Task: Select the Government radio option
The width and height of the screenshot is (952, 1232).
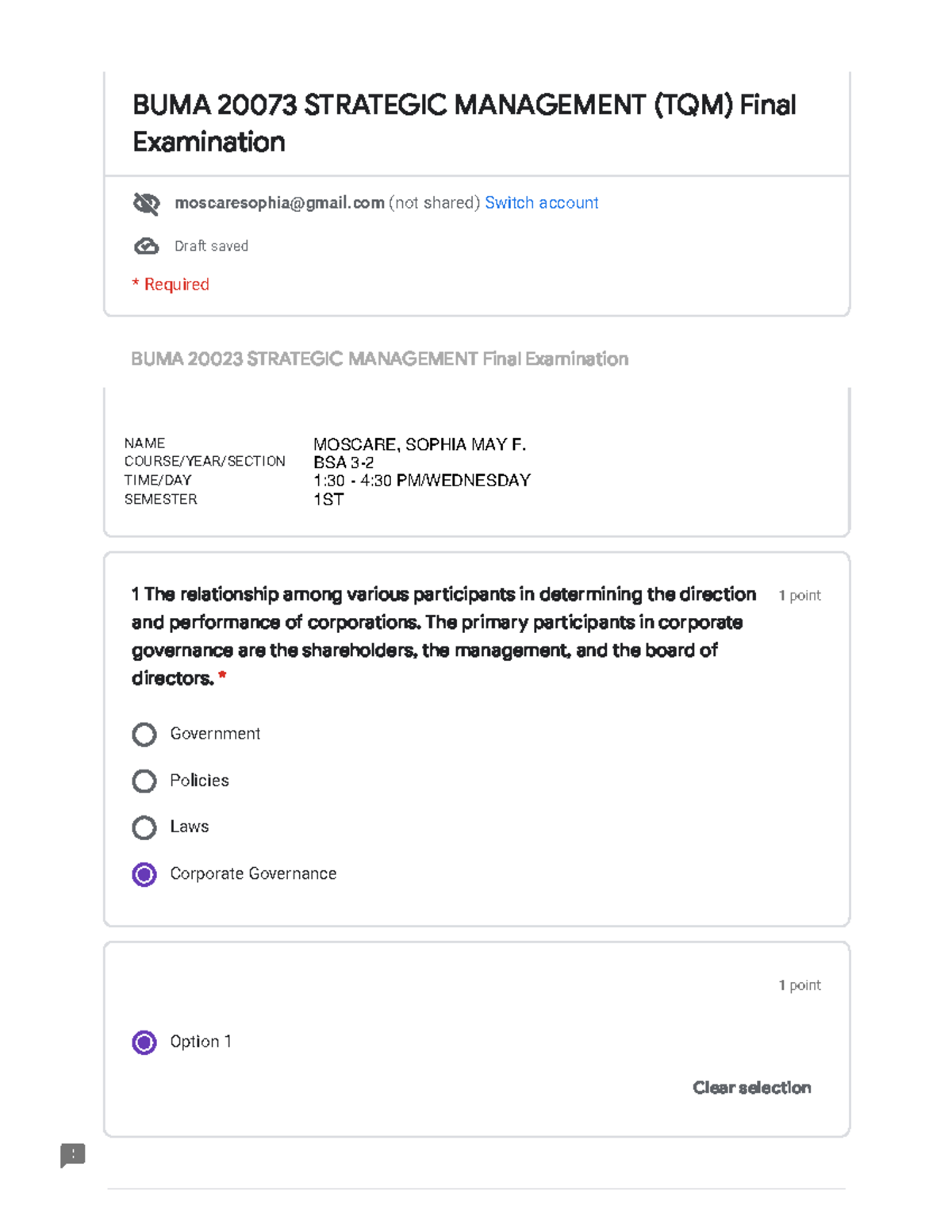Action: click(x=144, y=735)
